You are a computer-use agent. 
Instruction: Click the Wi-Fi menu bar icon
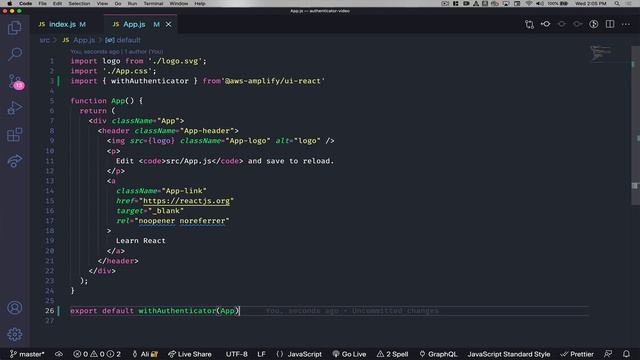[x=529, y=3]
